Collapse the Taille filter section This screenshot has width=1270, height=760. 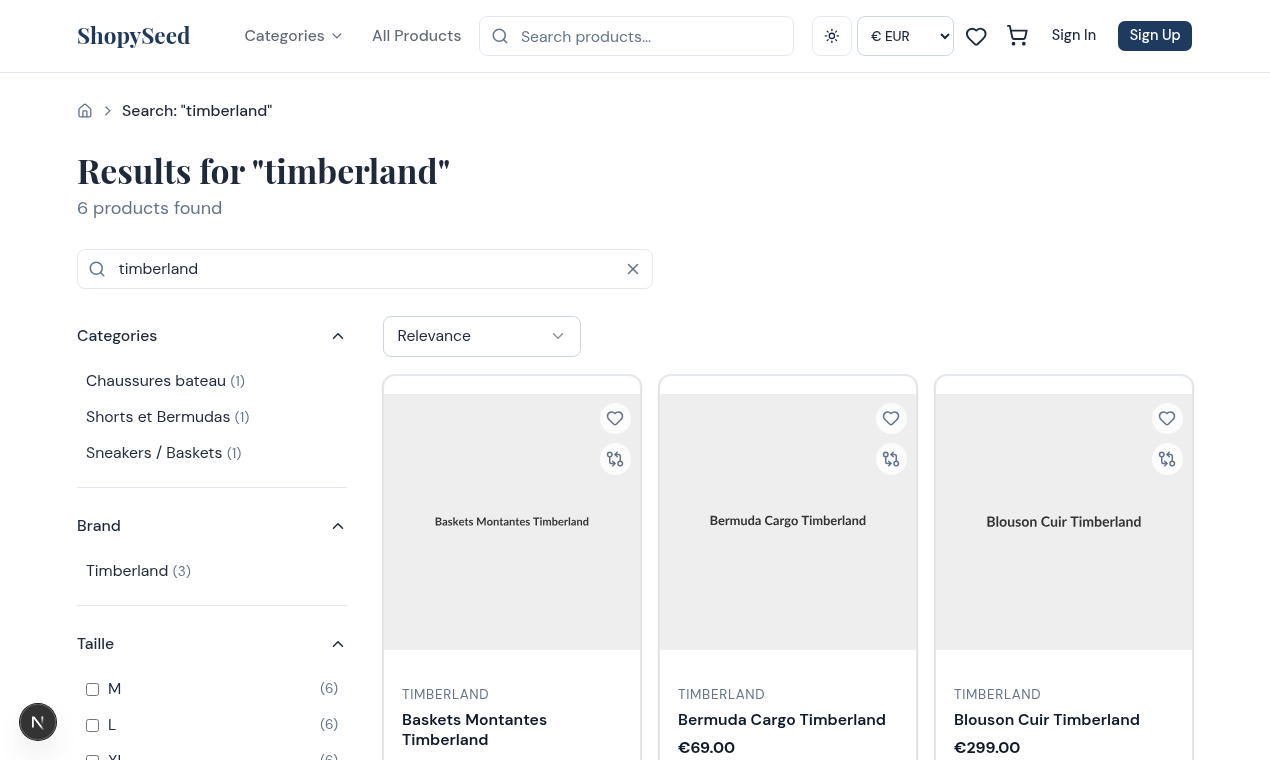point(212,644)
